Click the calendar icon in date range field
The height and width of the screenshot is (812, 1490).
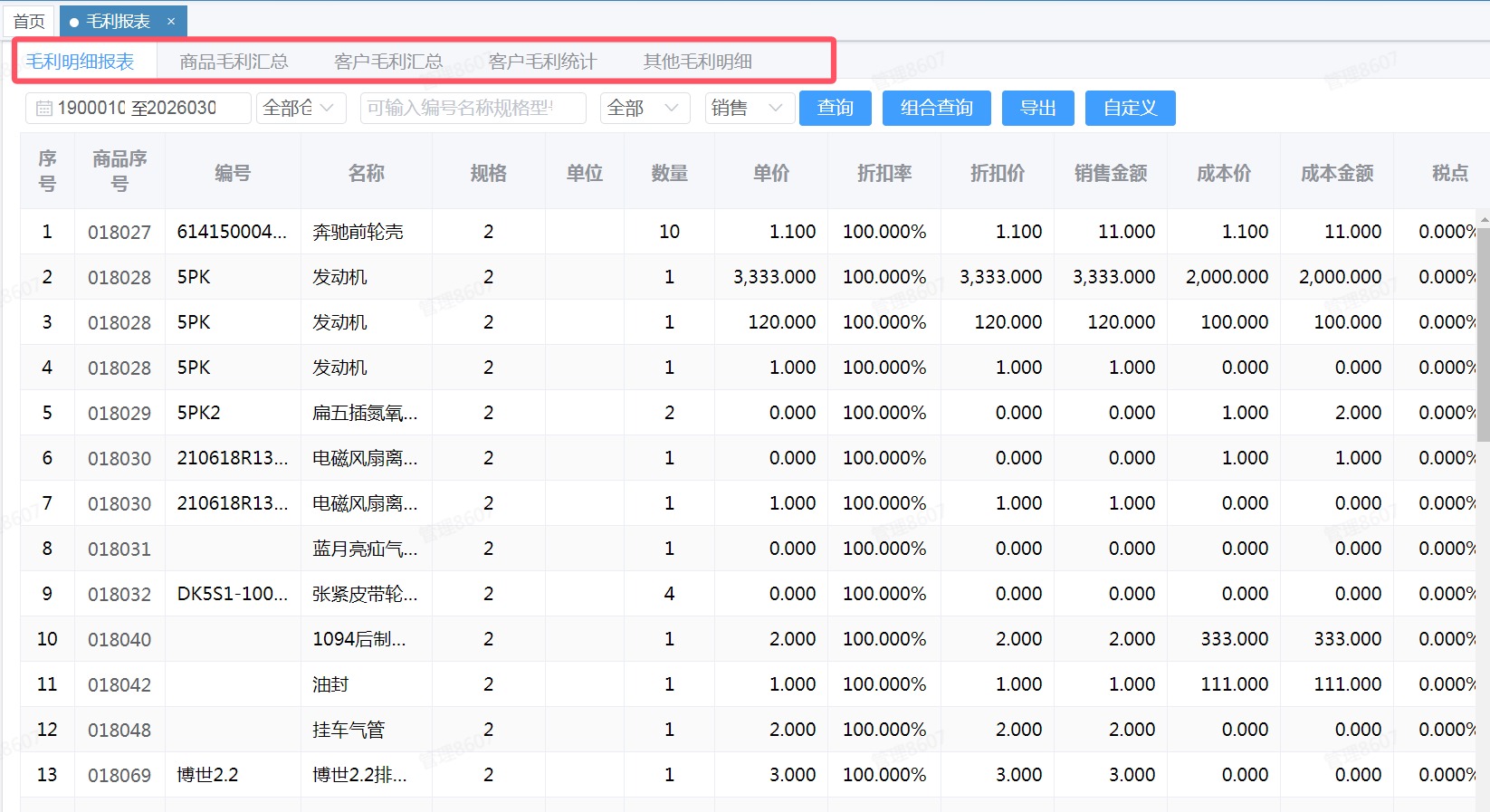[x=43, y=109]
